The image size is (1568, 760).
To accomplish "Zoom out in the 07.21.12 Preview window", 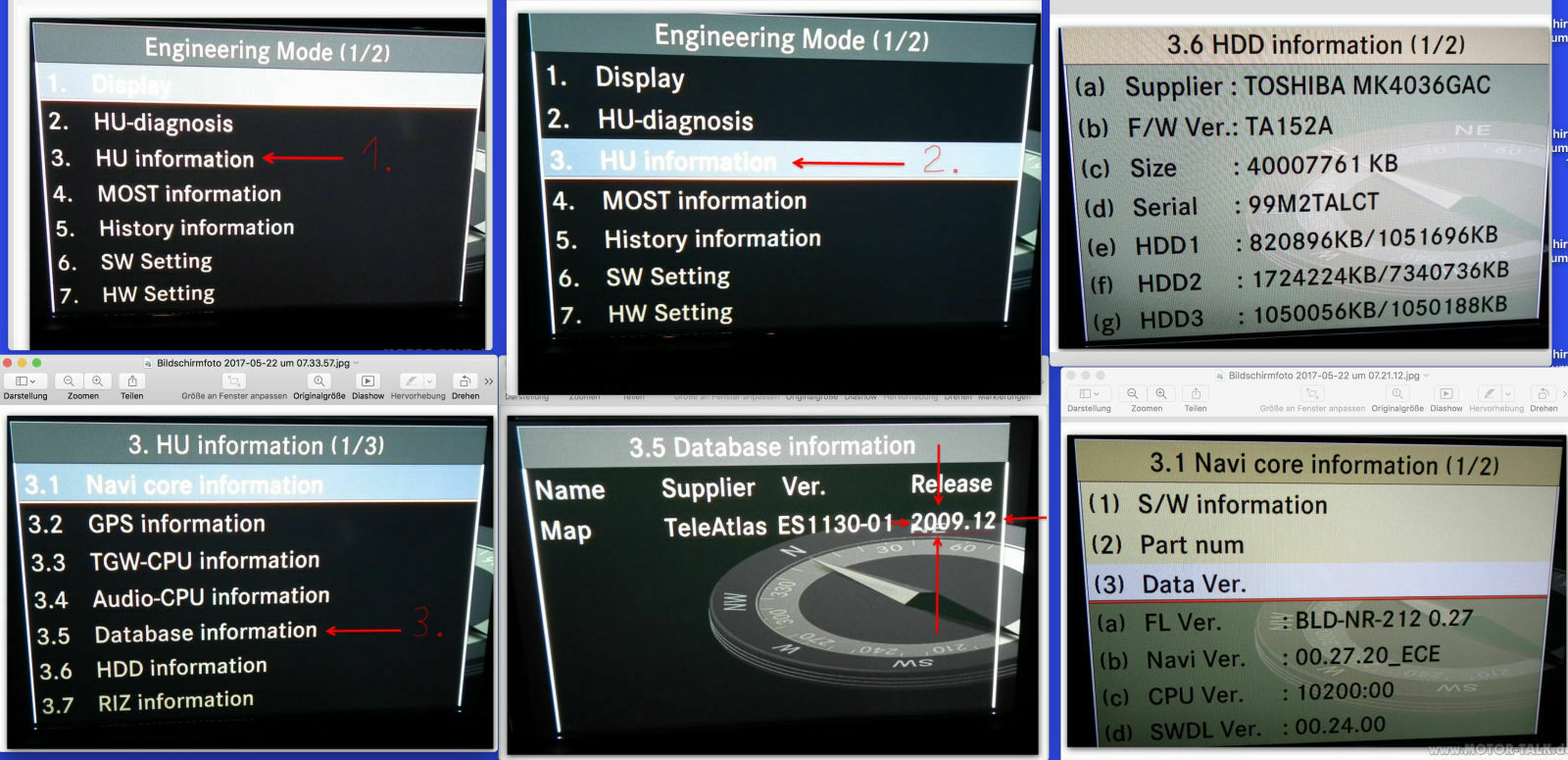I will [x=1133, y=393].
